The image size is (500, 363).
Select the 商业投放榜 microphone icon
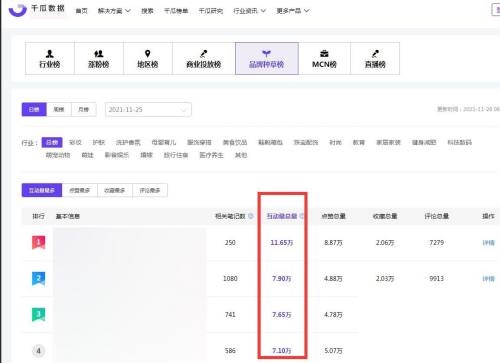(x=204, y=54)
